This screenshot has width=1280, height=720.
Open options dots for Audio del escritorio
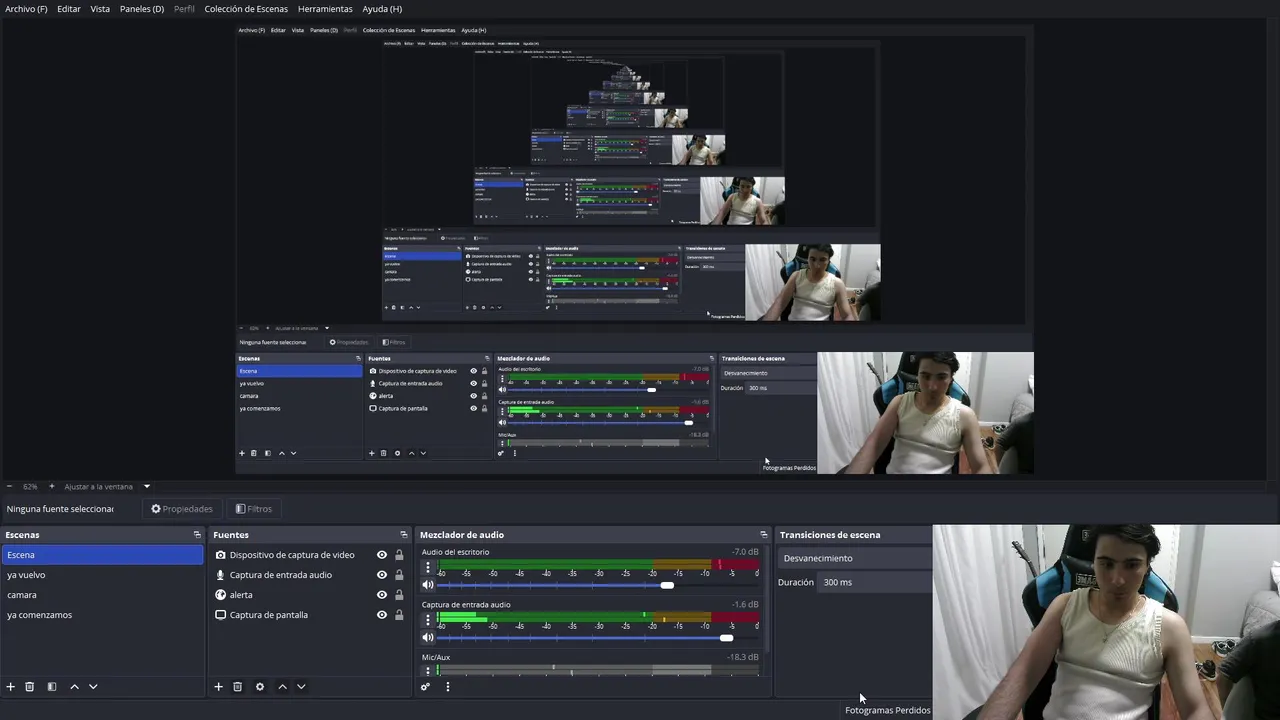428,567
